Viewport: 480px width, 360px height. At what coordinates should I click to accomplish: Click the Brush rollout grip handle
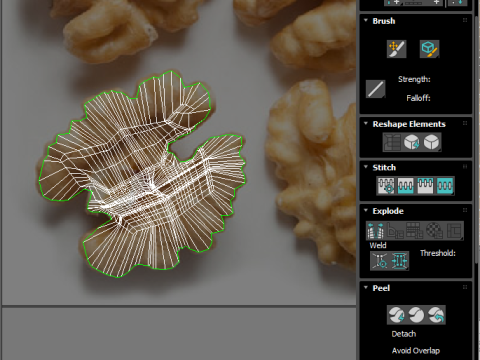pyautogui.click(x=465, y=20)
